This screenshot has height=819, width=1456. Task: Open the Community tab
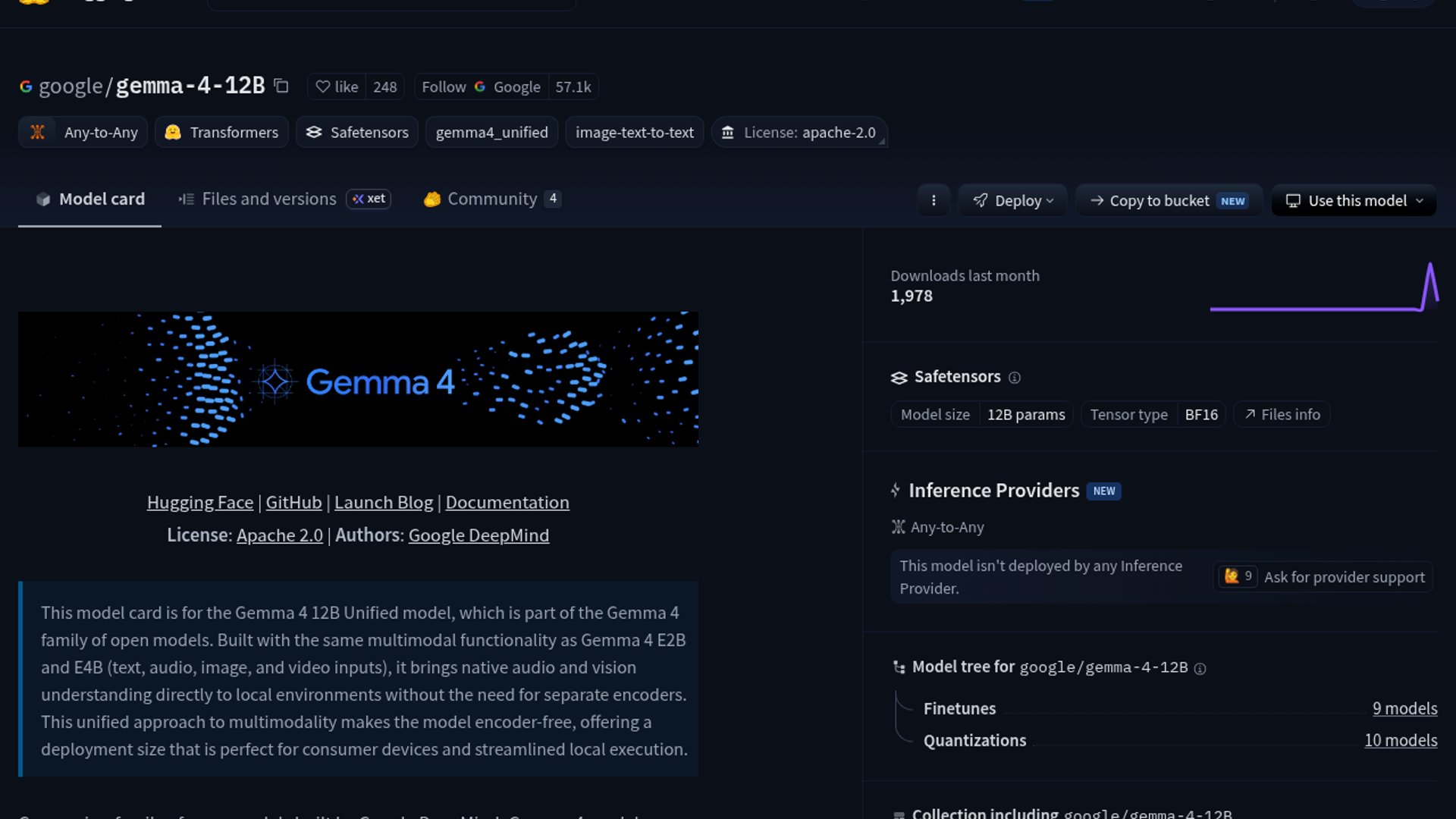(x=491, y=199)
